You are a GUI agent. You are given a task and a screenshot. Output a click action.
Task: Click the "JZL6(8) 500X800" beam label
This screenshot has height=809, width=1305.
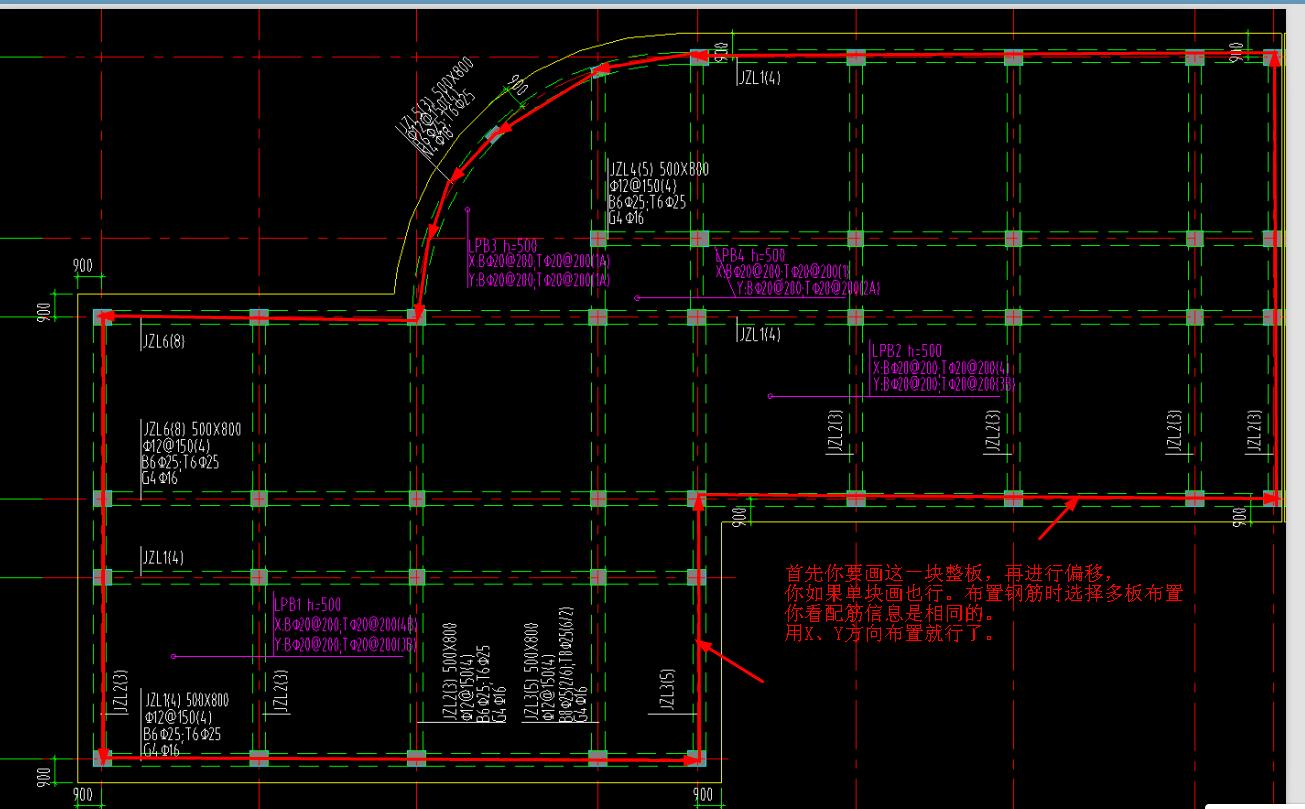point(191,429)
